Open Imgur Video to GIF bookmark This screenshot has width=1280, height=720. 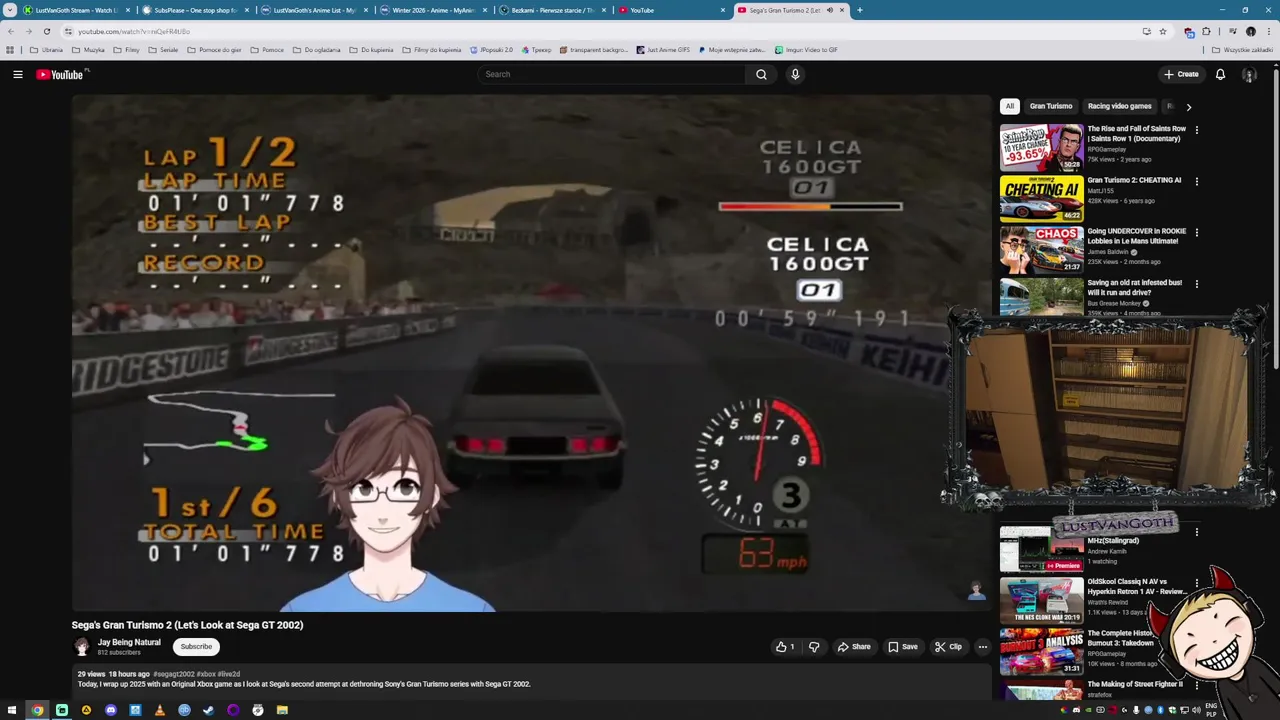tap(806, 49)
